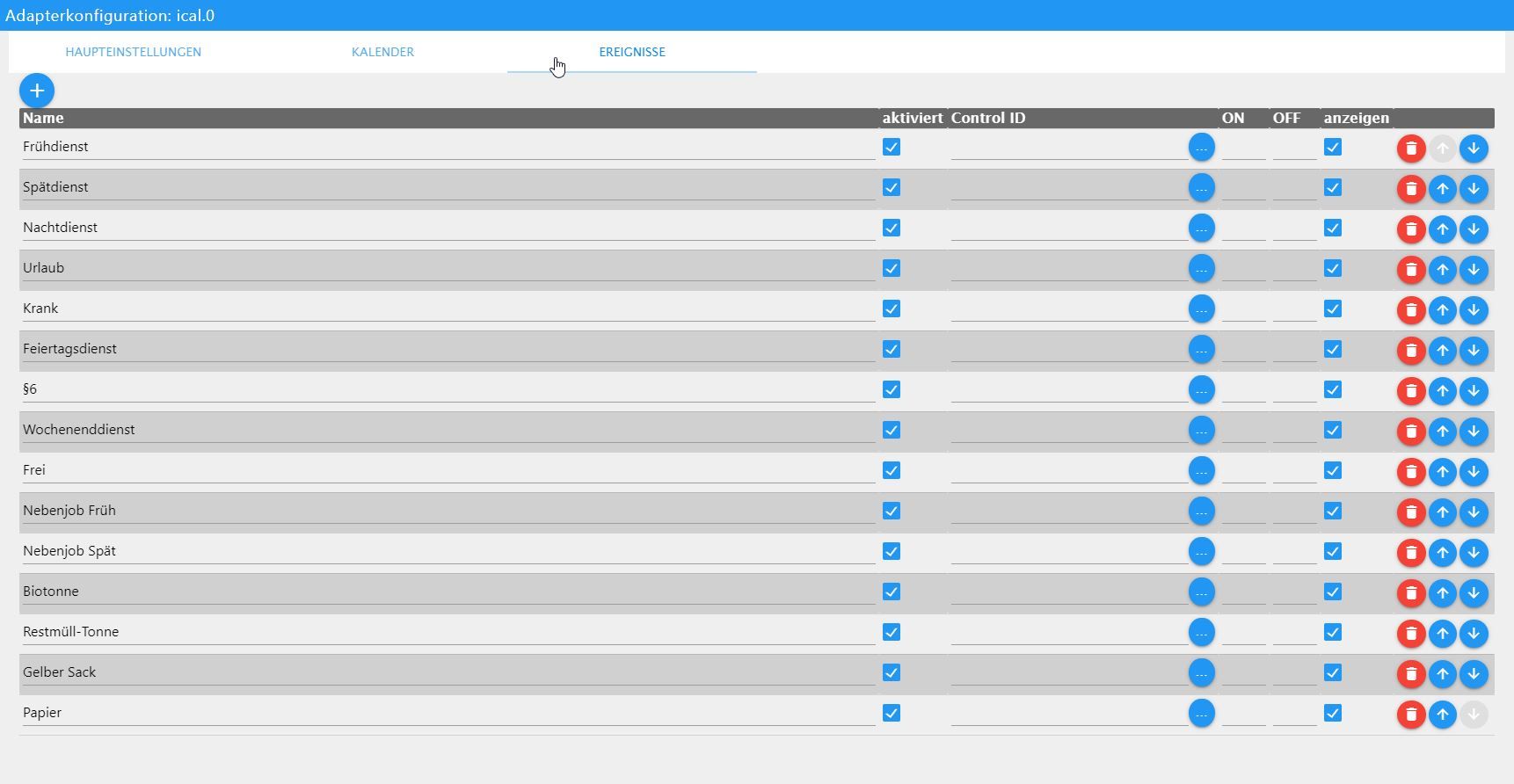Move Gelber Sack event up
1514x784 pixels.
pos(1442,674)
